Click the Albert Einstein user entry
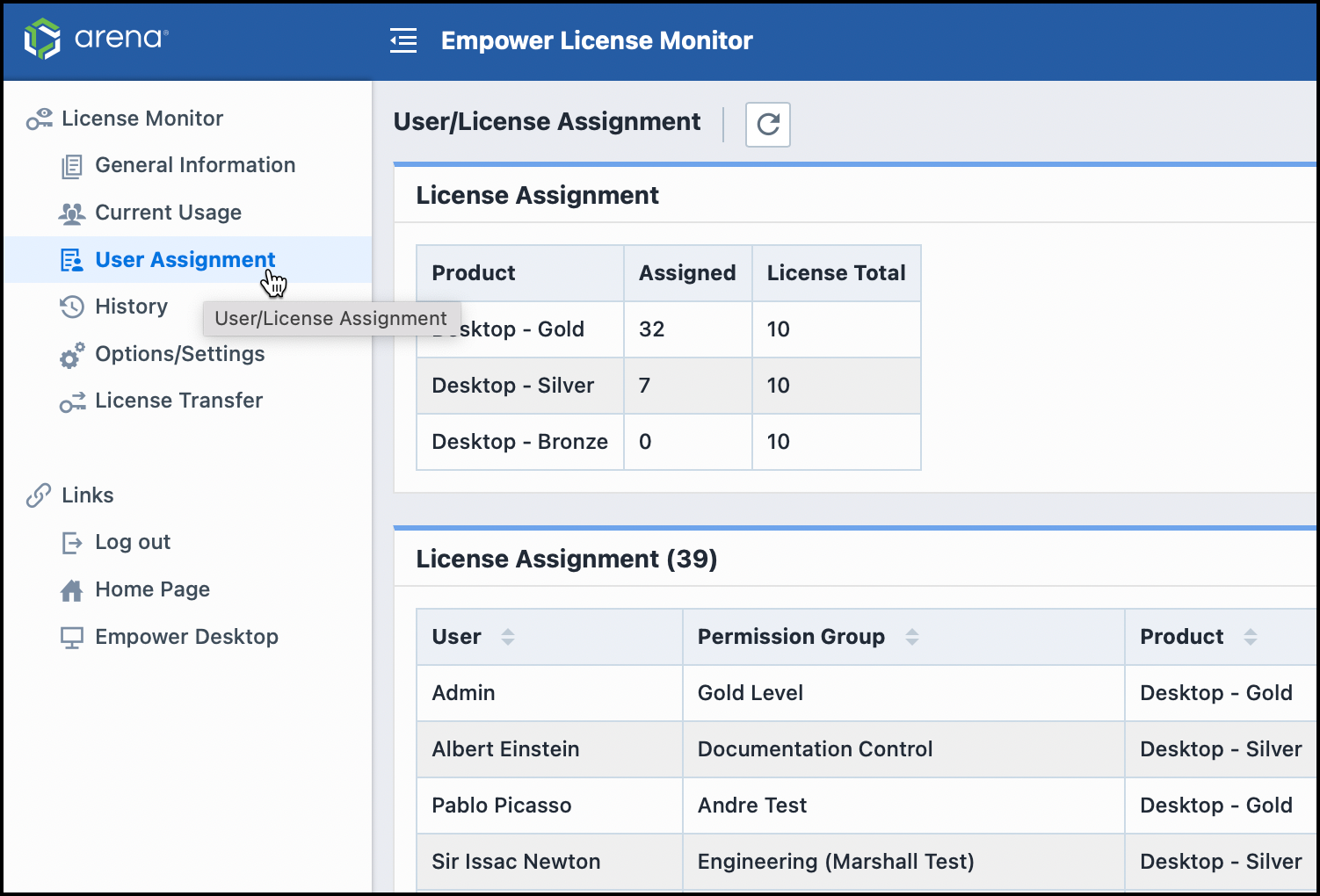Viewport: 1320px width, 896px height. [x=505, y=749]
